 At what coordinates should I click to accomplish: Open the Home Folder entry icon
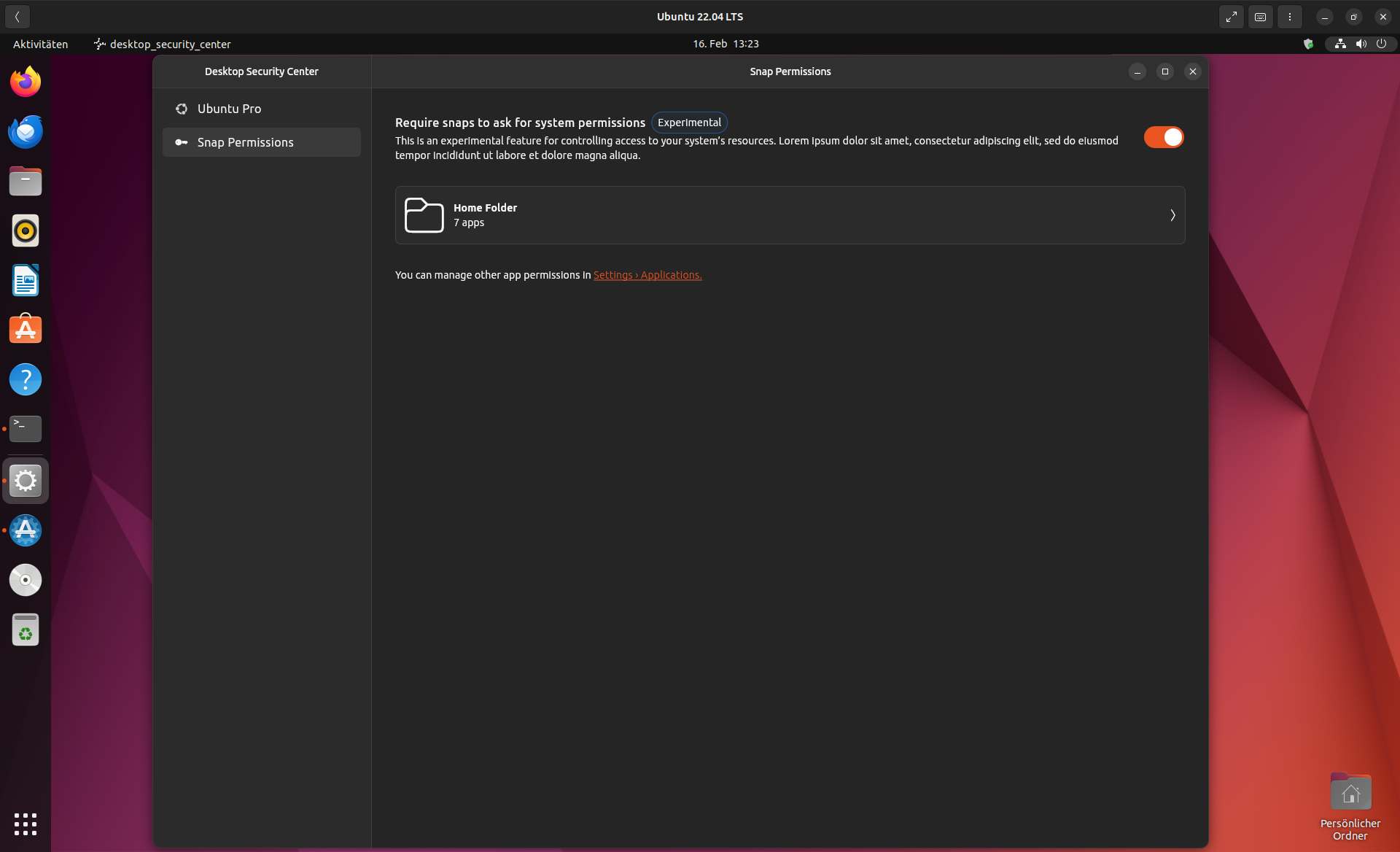click(424, 215)
